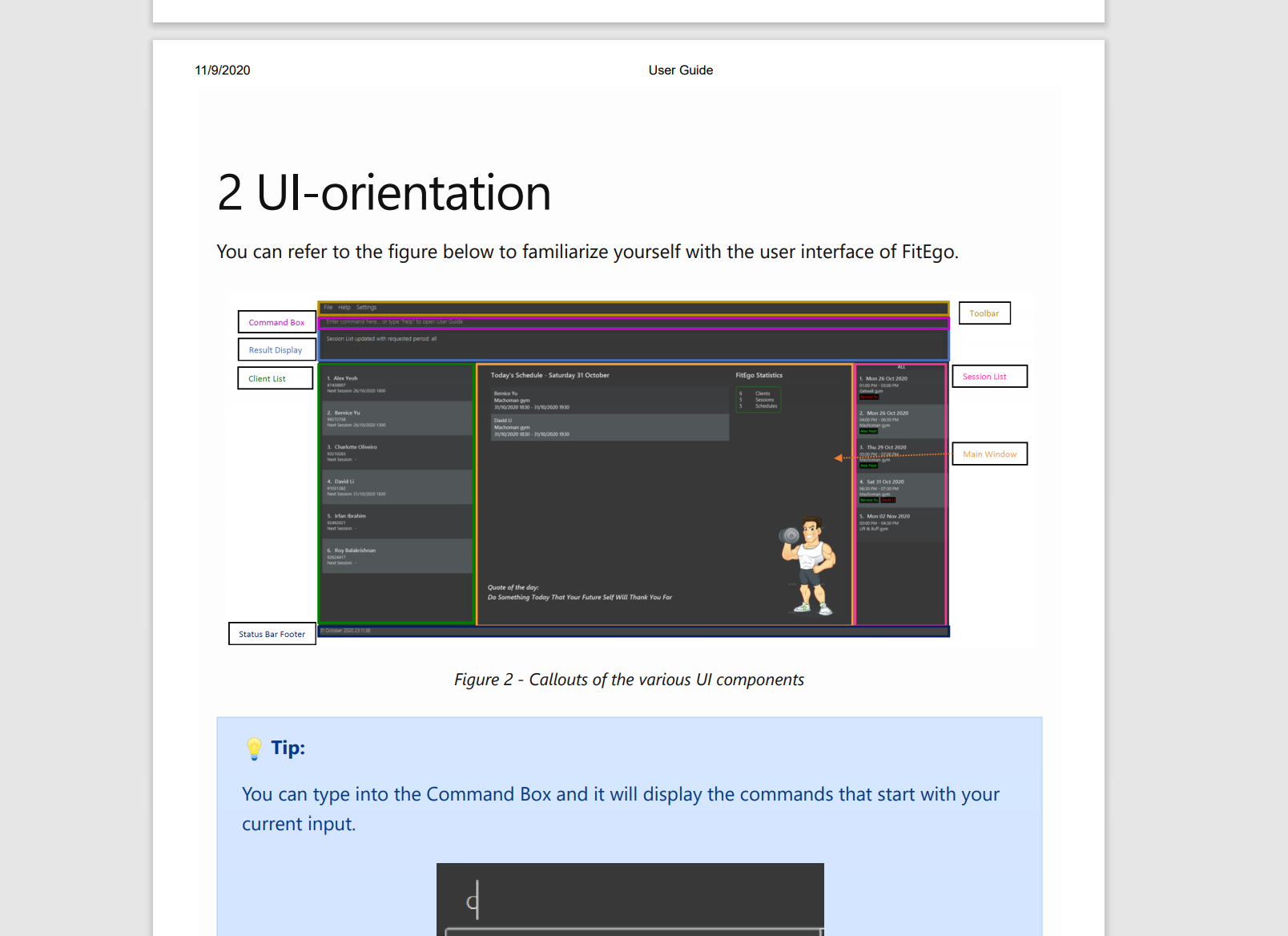Image resolution: width=1288 pixels, height=936 pixels.
Task: Select the 'Toolbar' callout label
Action: pos(984,313)
